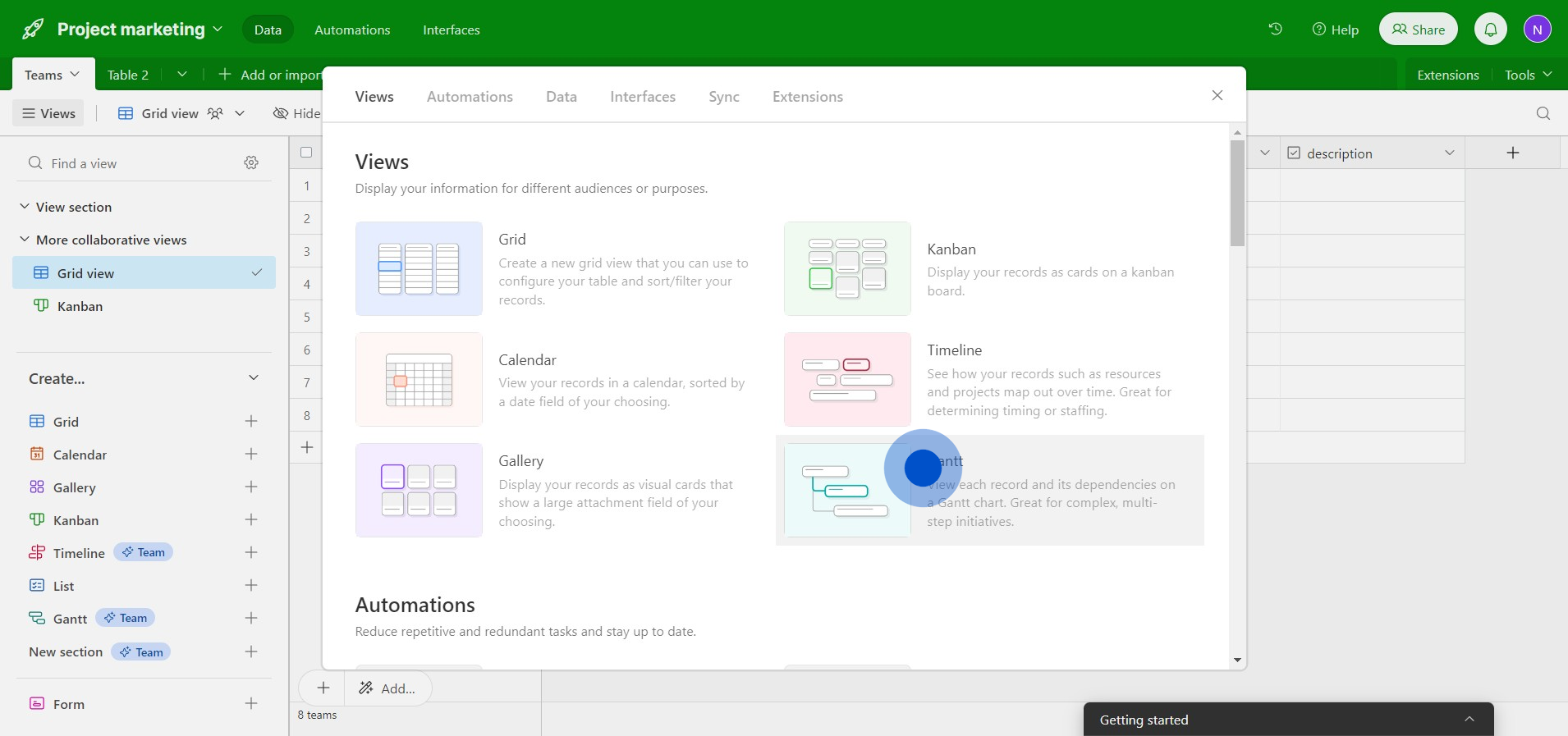1568x736 pixels.
Task: Click the Grid view thumbnail card
Action: pyautogui.click(x=419, y=268)
